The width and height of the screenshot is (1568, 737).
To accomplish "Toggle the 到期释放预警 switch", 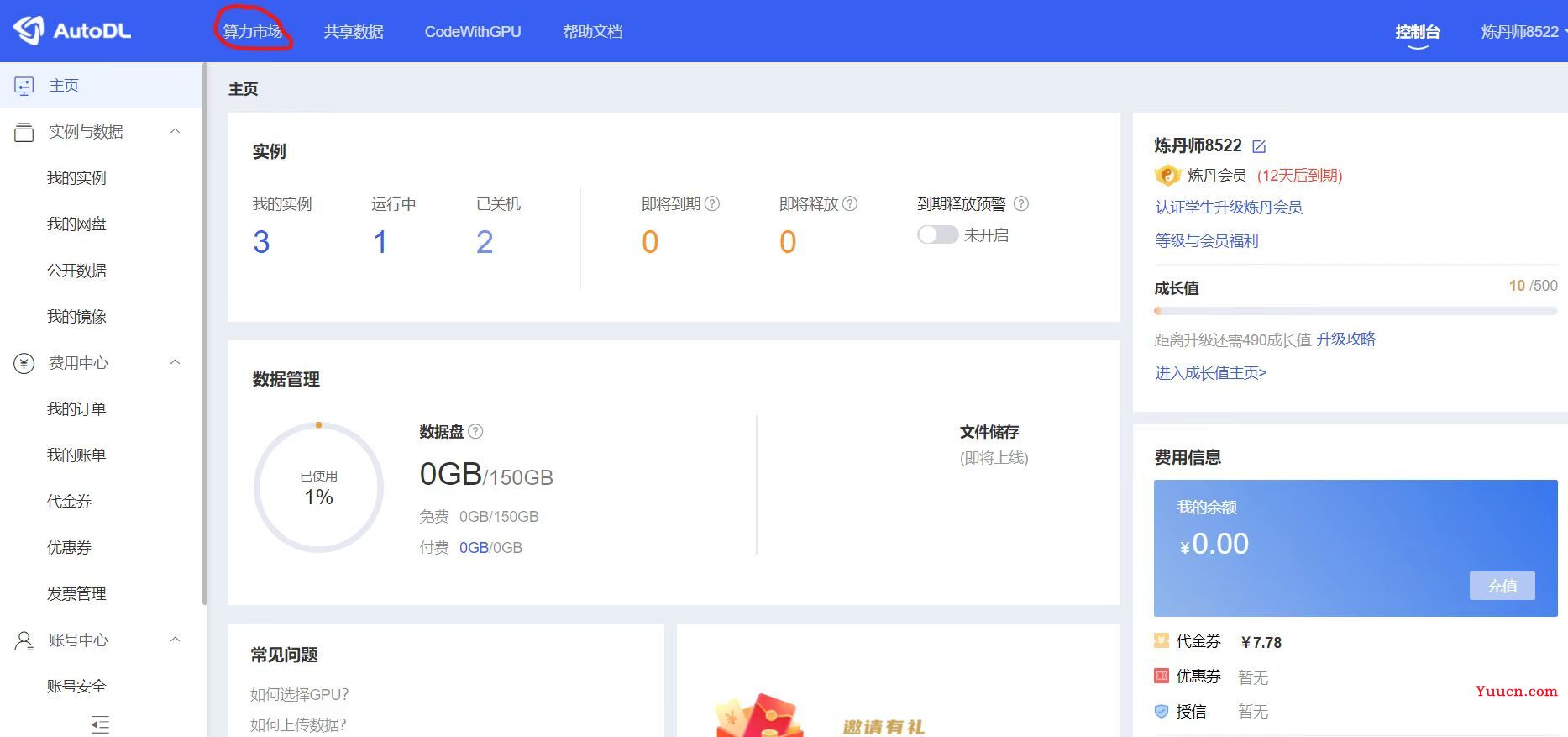I will pos(937,235).
